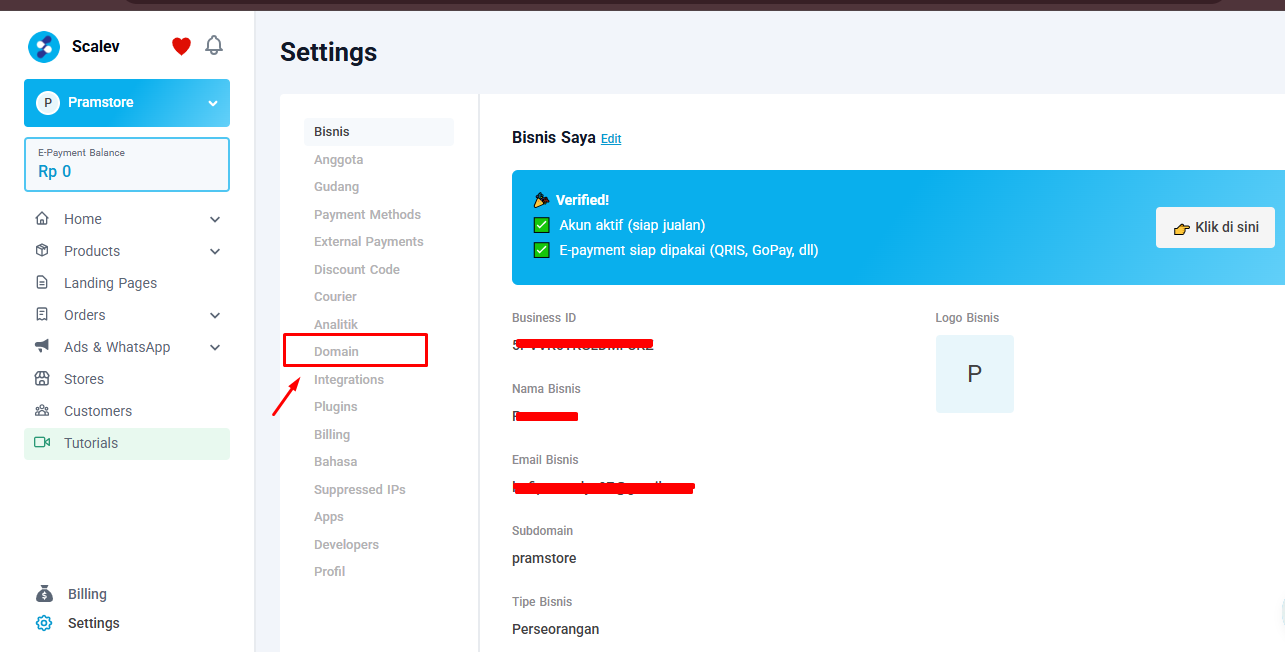Click the Billing money bag icon
Image resolution: width=1285 pixels, height=652 pixels.
[44, 594]
